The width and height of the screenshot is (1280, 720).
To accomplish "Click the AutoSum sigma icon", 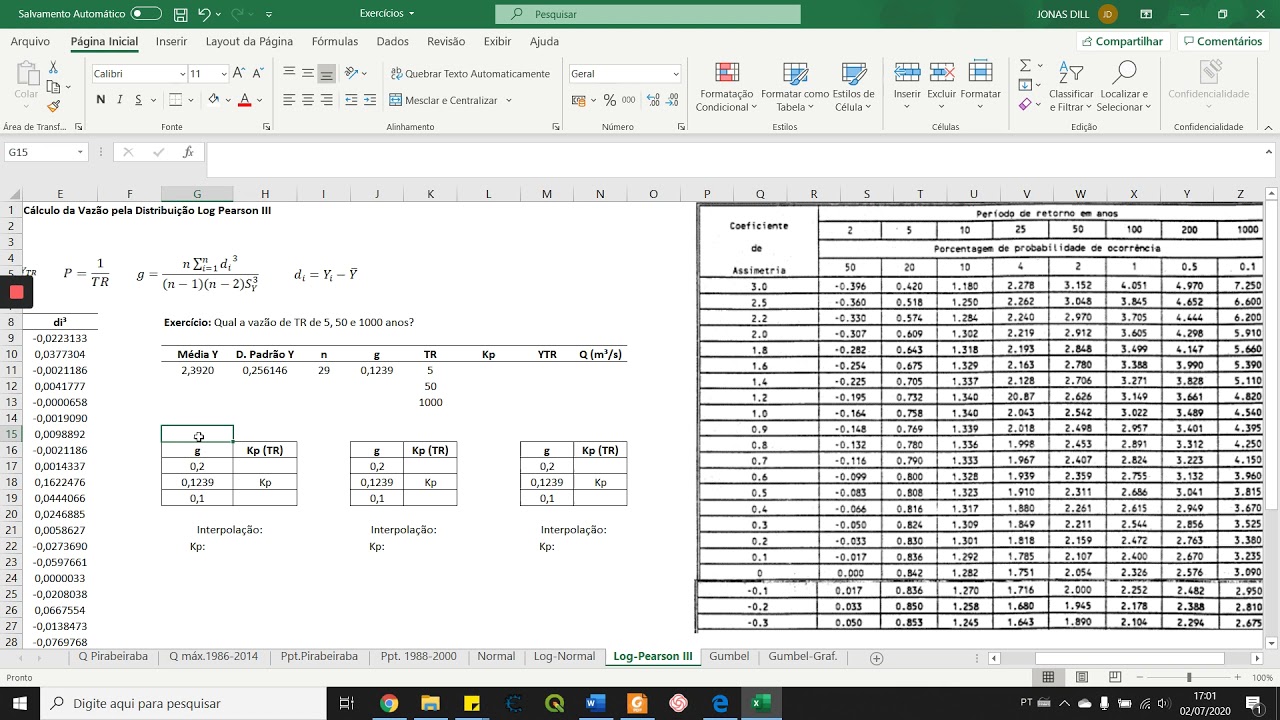I will tap(1025, 65).
